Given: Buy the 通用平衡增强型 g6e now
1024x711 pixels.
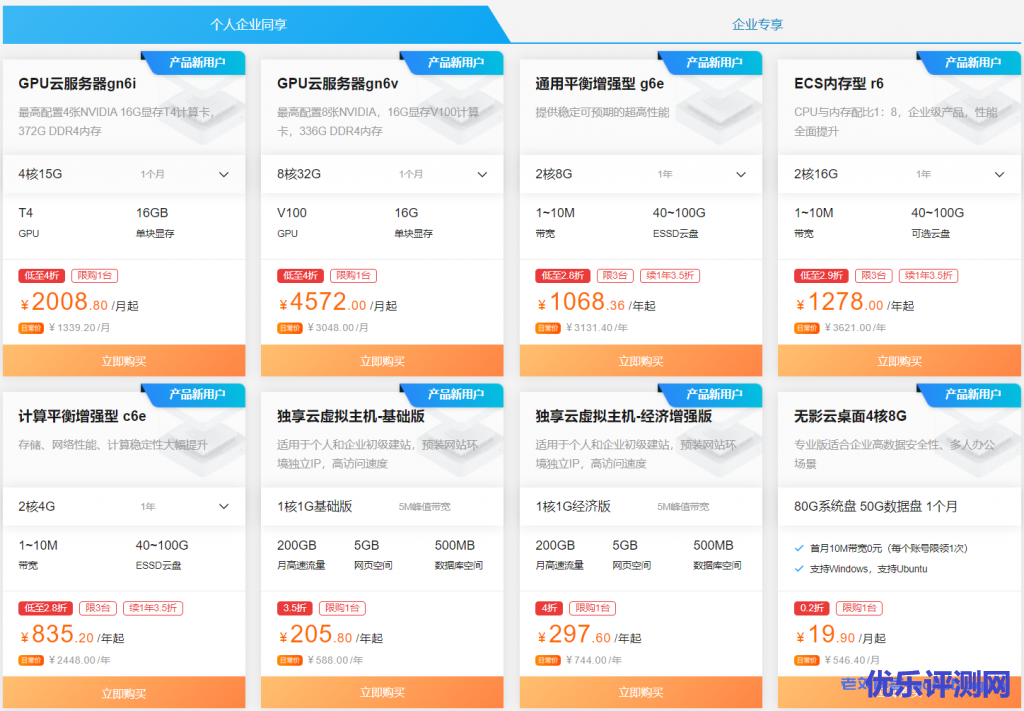Looking at the screenshot, I should (x=641, y=361).
